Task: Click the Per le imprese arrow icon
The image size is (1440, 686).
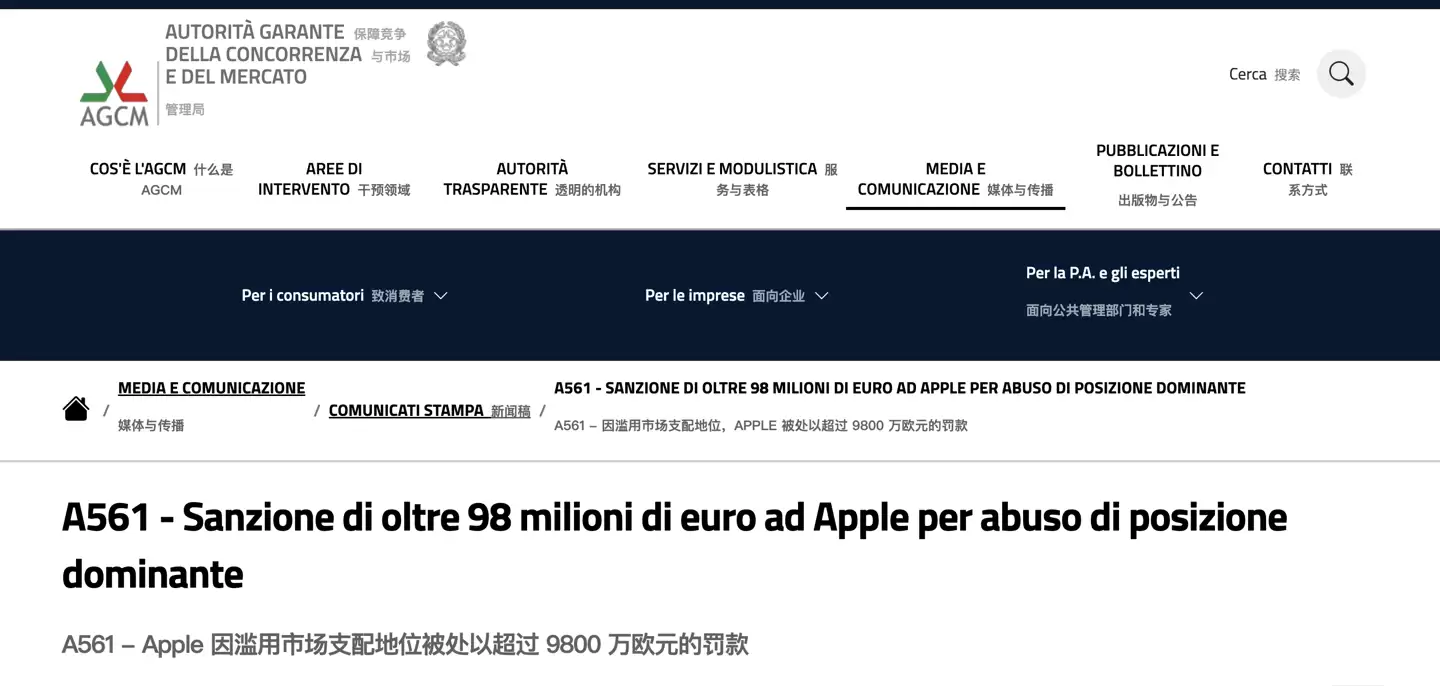Action: click(820, 295)
